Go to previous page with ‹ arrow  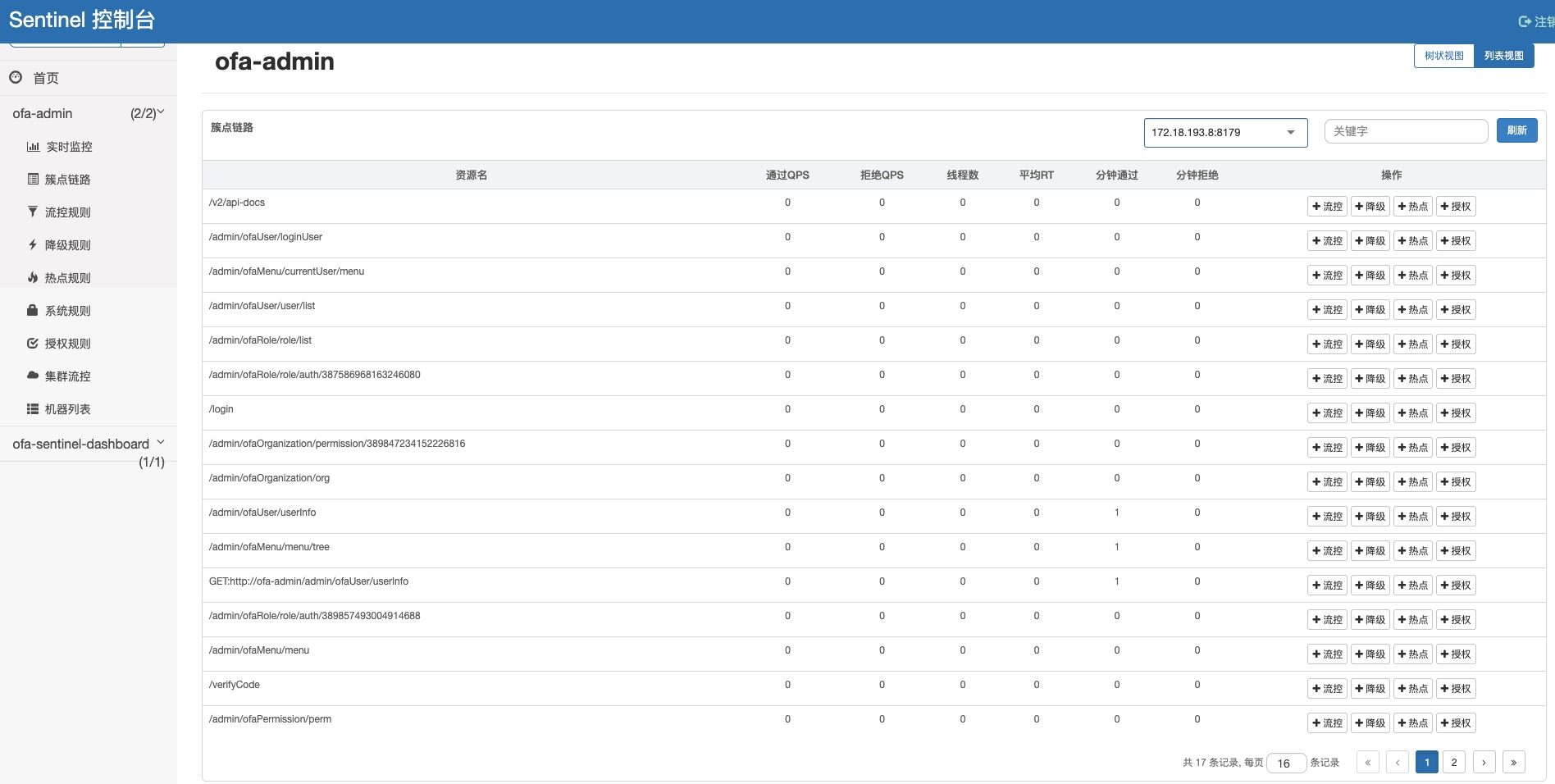click(x=1398, y=763)
